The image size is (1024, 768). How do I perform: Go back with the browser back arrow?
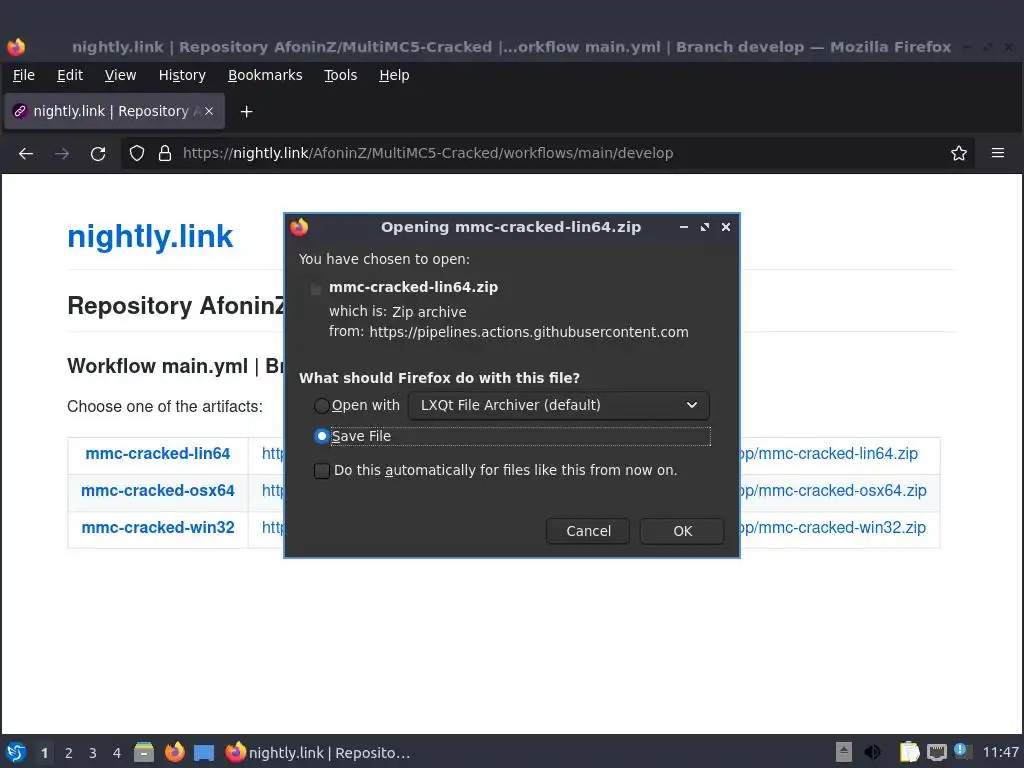[x=26, y=153]
